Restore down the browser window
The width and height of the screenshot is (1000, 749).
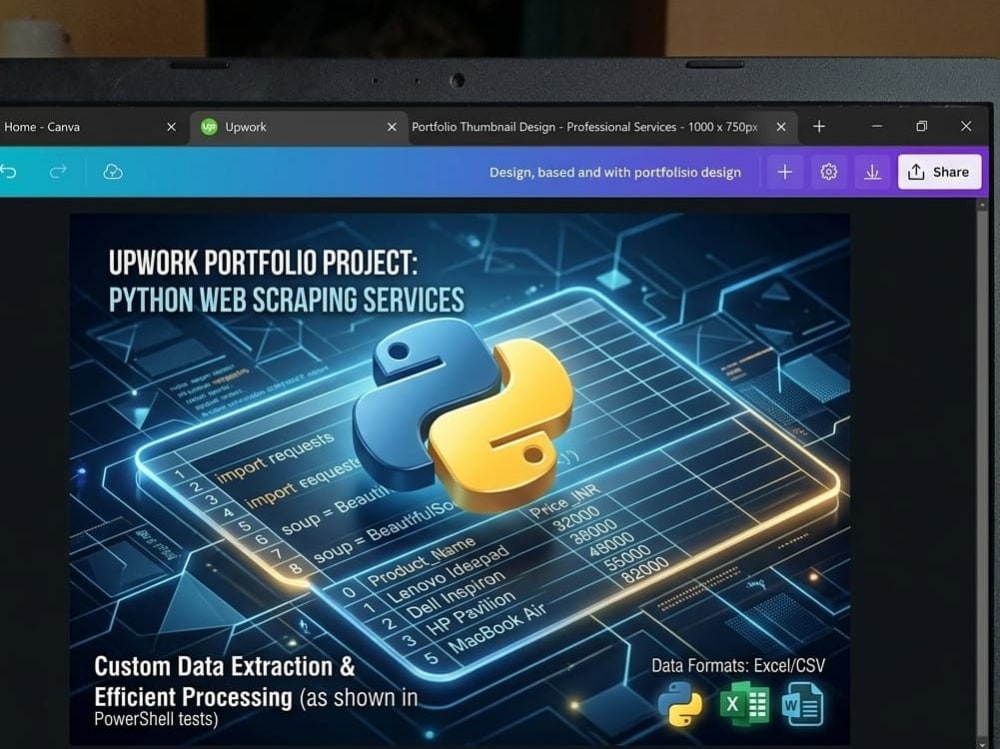[922, 126]
